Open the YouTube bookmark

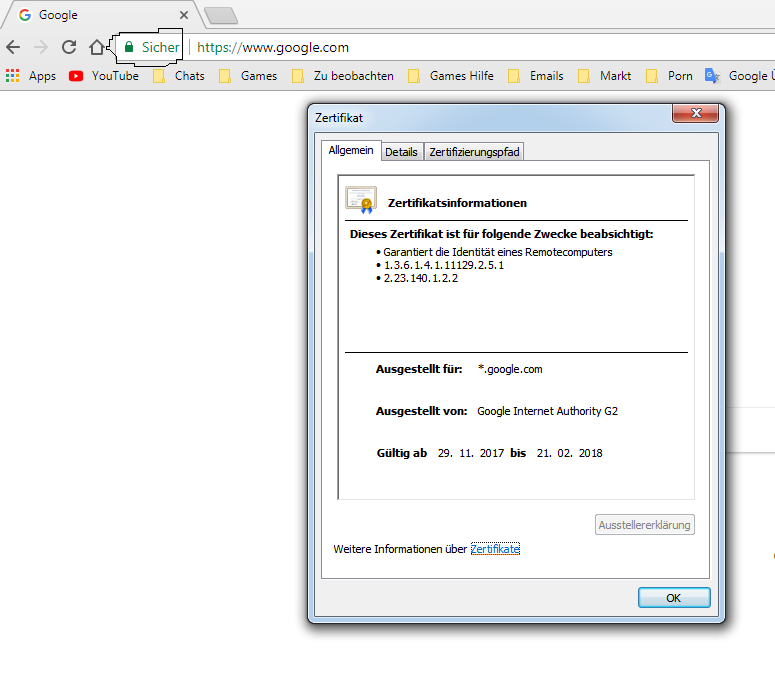[x=104, y=76]
